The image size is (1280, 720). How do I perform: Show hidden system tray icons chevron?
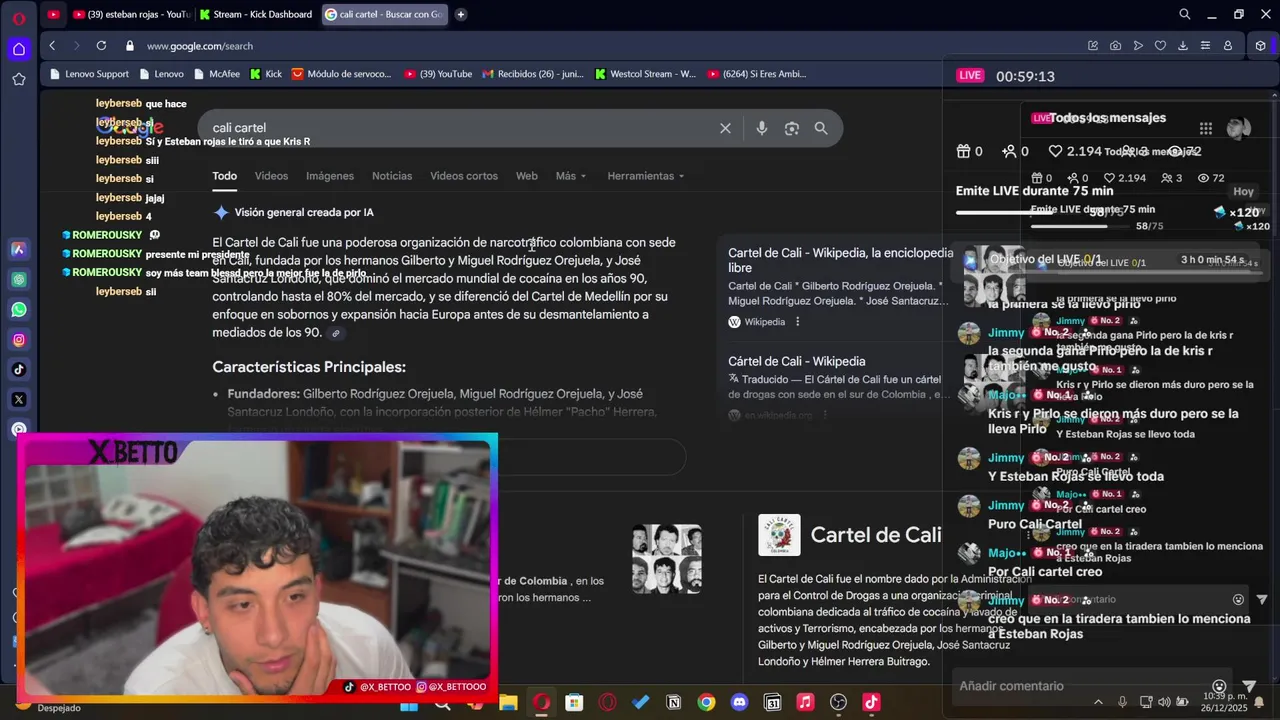click(1099, 702)
